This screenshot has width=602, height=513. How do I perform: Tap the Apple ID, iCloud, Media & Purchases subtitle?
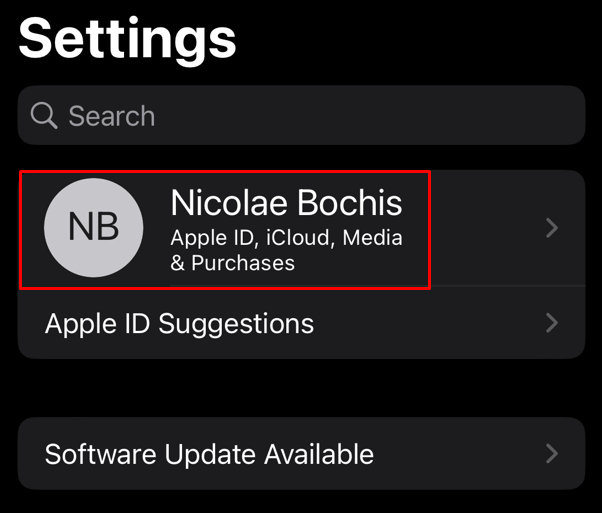(x=286, y=250)
